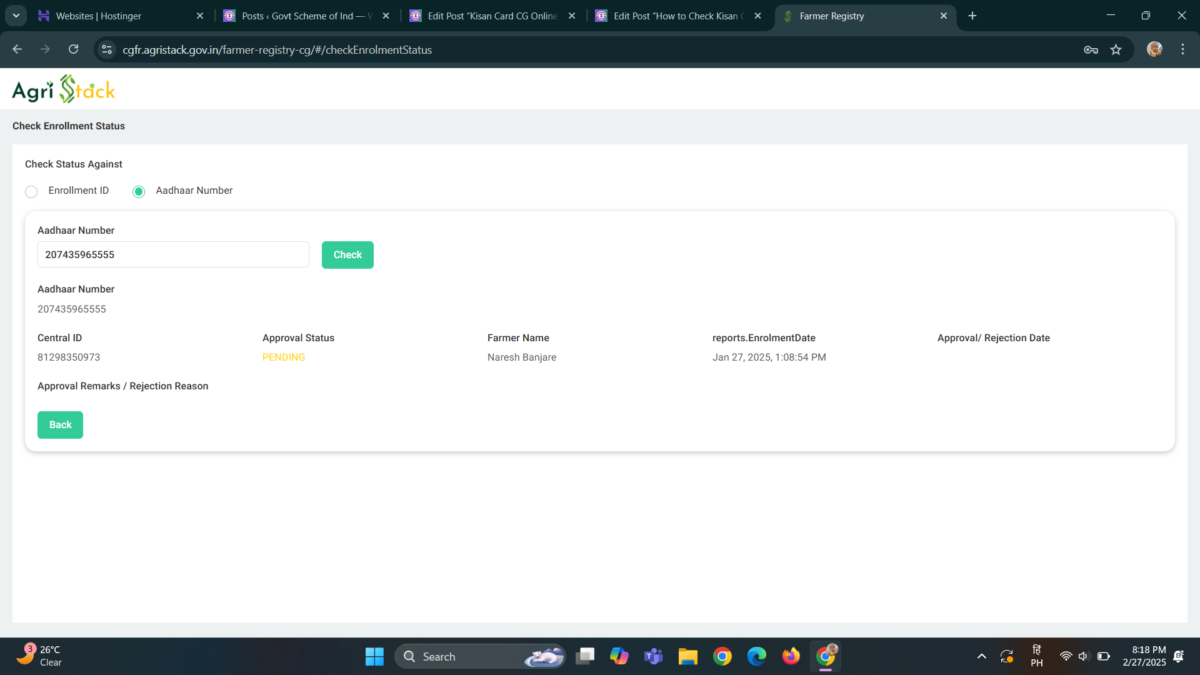Click the green Check button

[348, 255]
